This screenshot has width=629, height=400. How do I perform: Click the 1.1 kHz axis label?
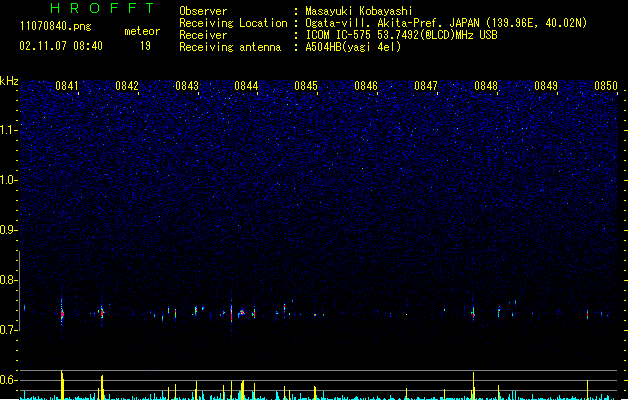[x=8, y=130]
